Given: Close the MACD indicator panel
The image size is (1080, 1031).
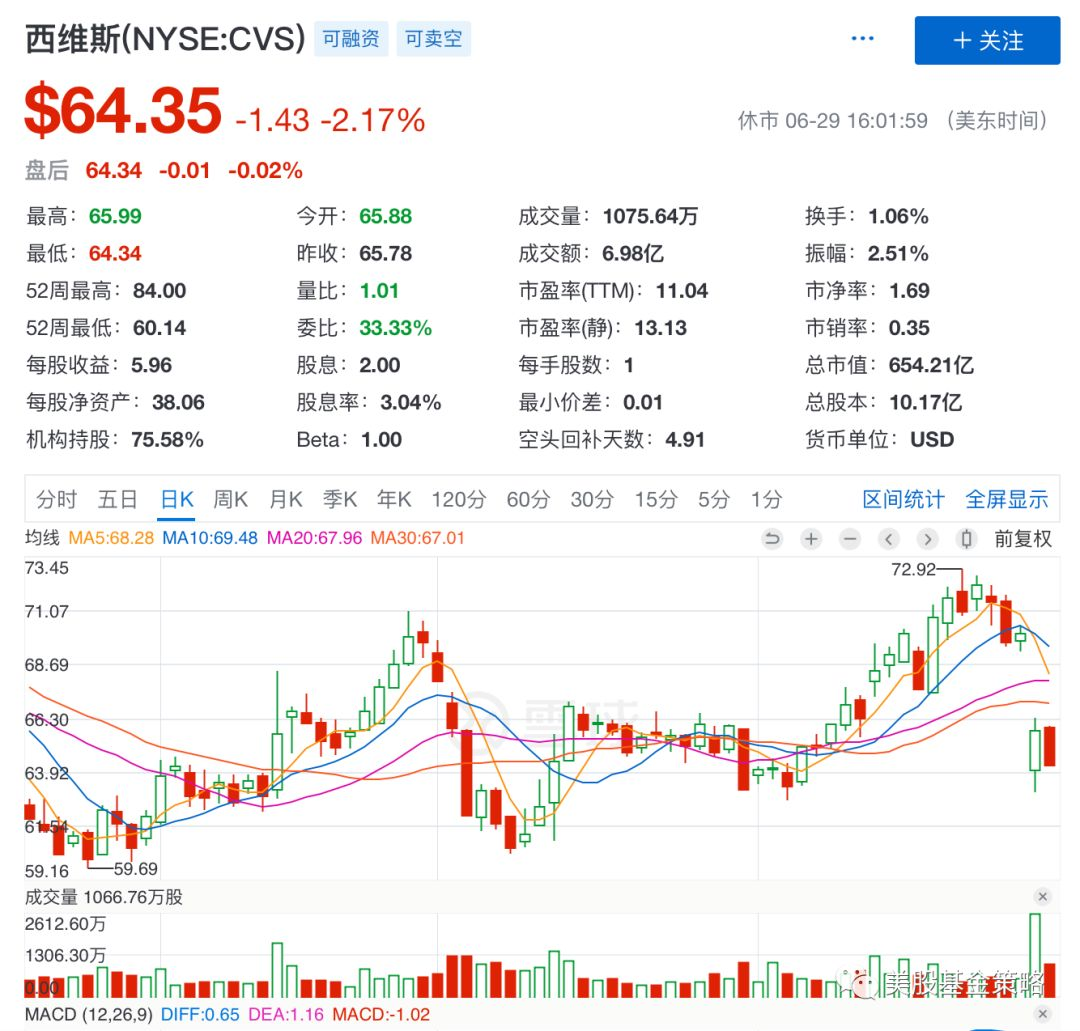Looking at the screenshot, I should 1042,1014.
